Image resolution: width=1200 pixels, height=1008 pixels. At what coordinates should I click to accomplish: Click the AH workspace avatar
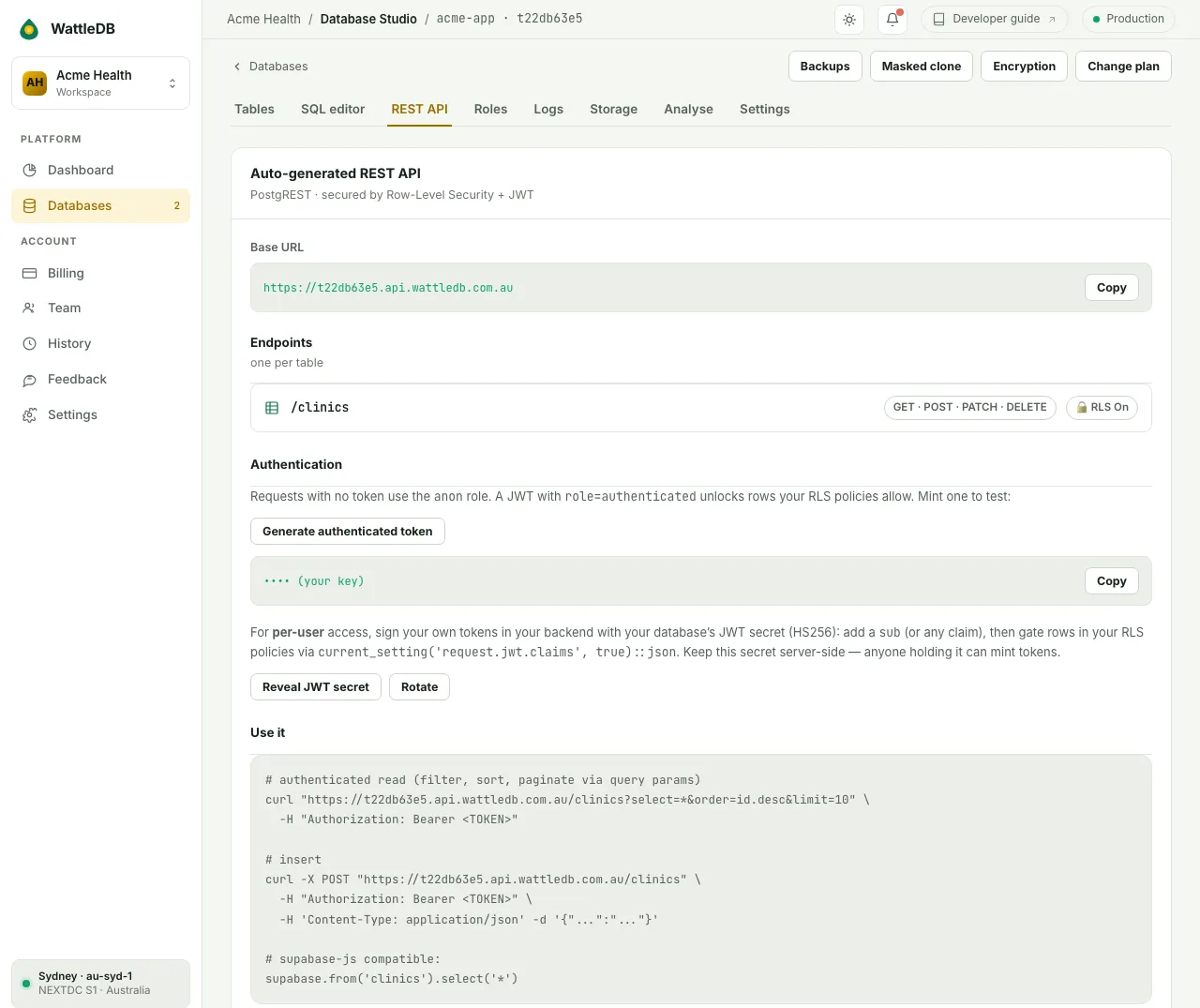(x=35, y=83)
